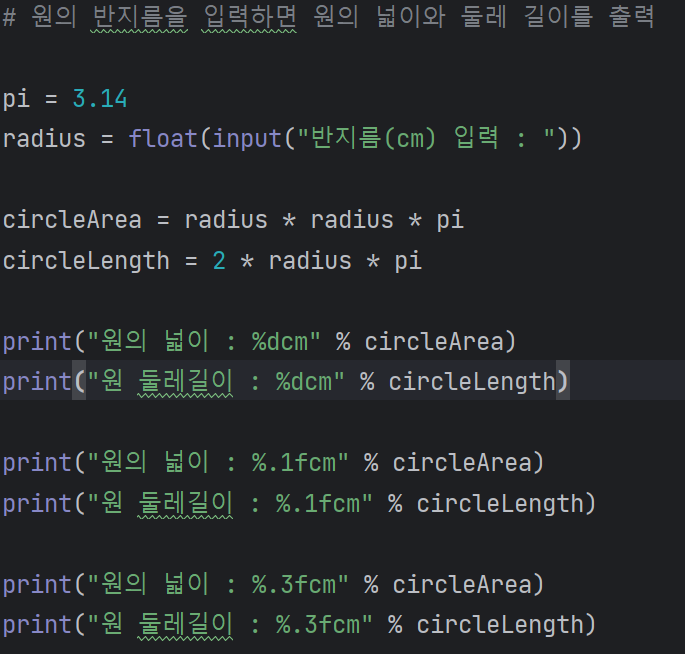
Task: Click the radius variable in its input assignment
Action: 44,139
